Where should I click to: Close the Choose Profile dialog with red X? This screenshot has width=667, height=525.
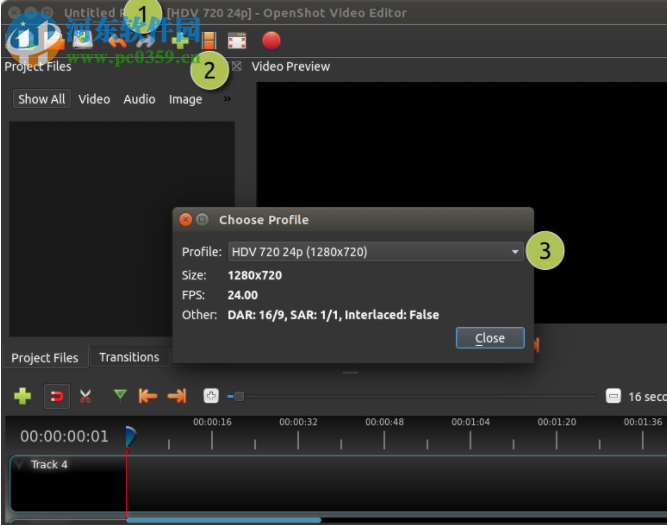point(185,220)
